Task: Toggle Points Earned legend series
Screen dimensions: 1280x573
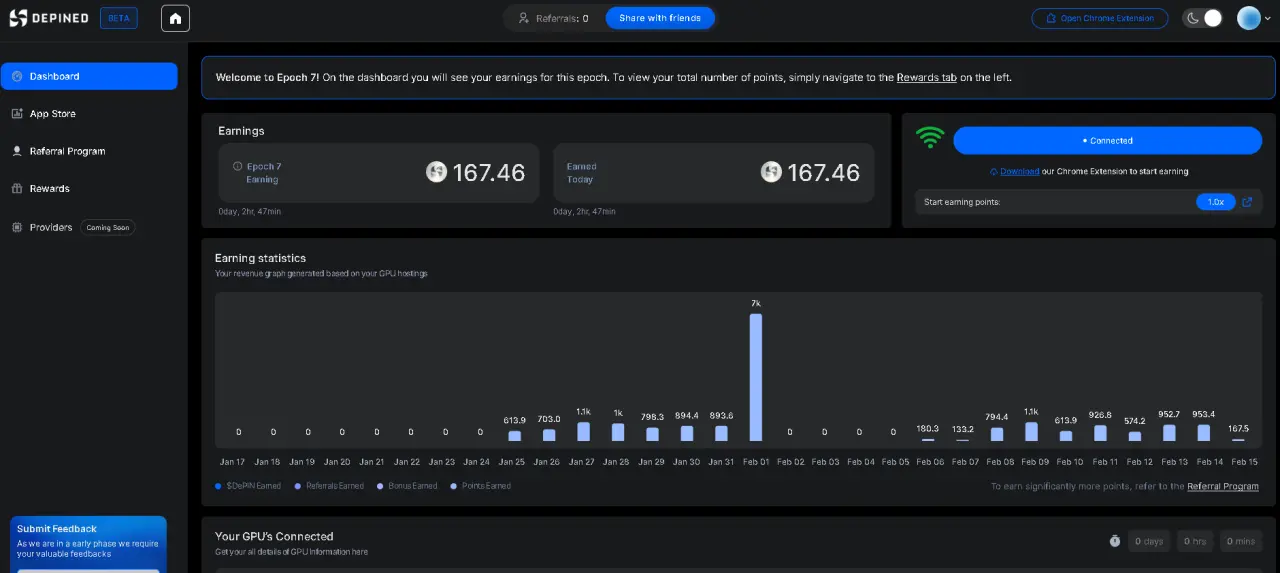Action: tap(480, 486)
